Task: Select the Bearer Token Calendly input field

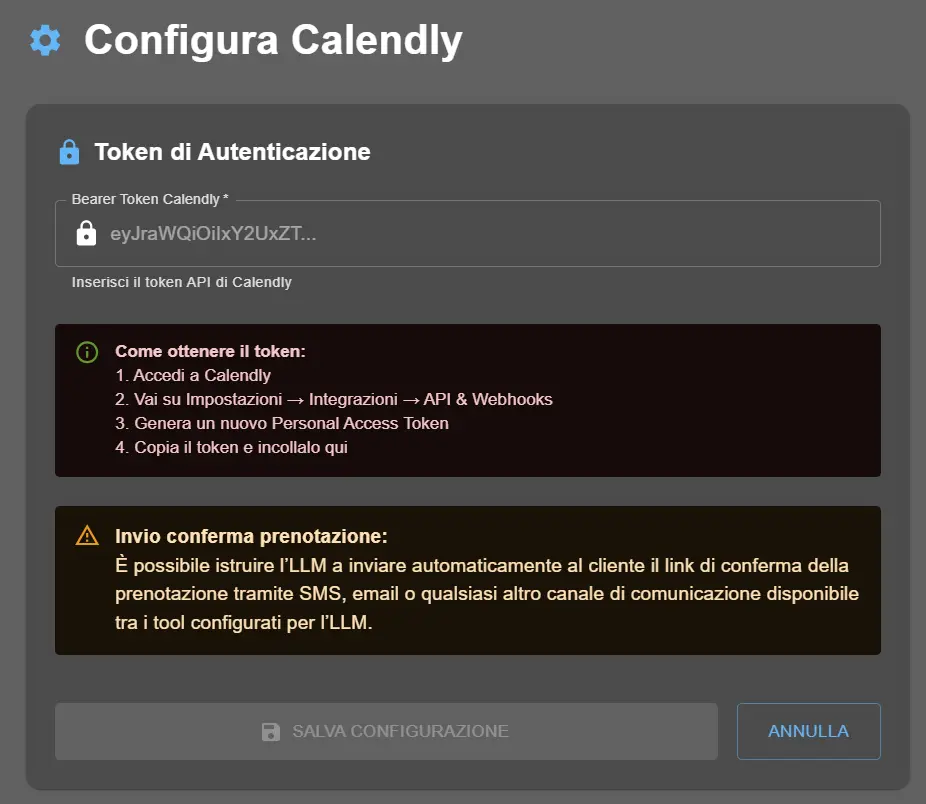Action: pyautogui.click(x=468, y=233)
